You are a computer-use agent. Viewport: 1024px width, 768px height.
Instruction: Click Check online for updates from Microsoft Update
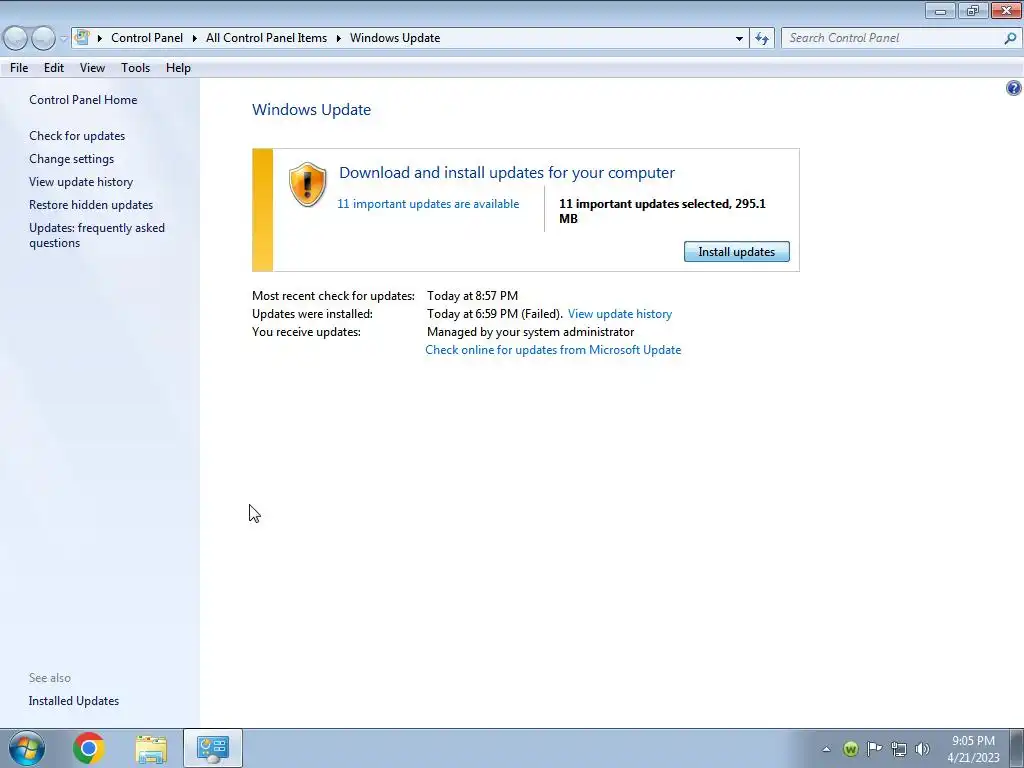(x=553, y=349)
